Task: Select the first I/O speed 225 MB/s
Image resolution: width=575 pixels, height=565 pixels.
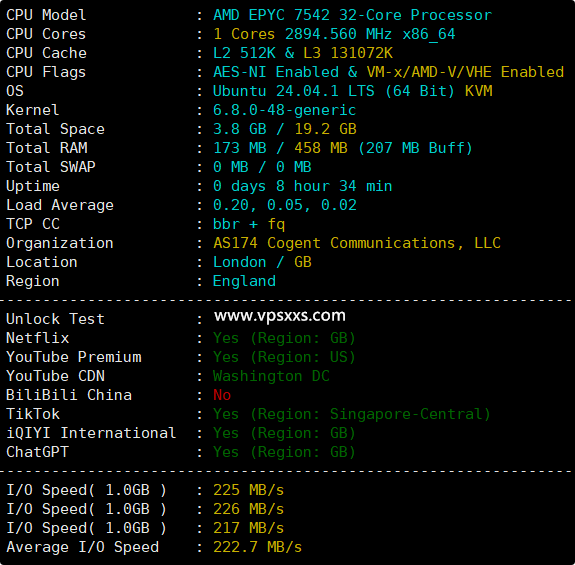Action: [x=249, y=490]
